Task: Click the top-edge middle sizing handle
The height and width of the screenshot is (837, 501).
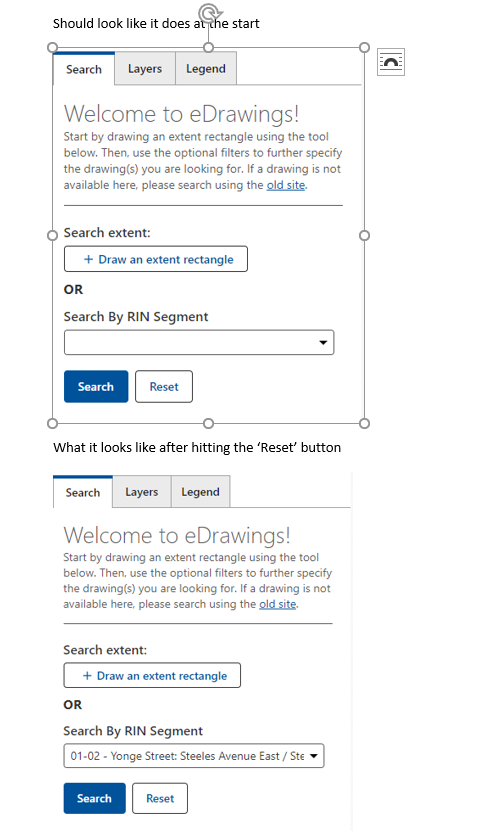Action: tap(209, 48)
